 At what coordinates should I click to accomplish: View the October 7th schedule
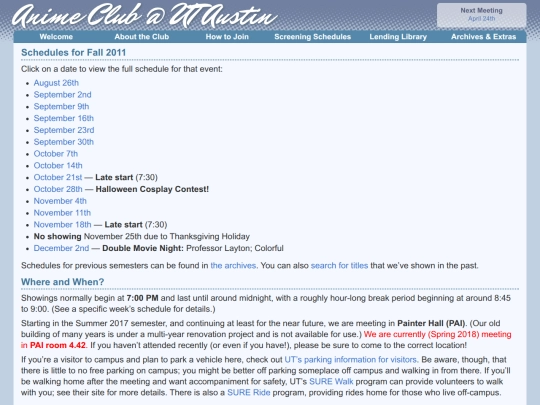[56, 154]
